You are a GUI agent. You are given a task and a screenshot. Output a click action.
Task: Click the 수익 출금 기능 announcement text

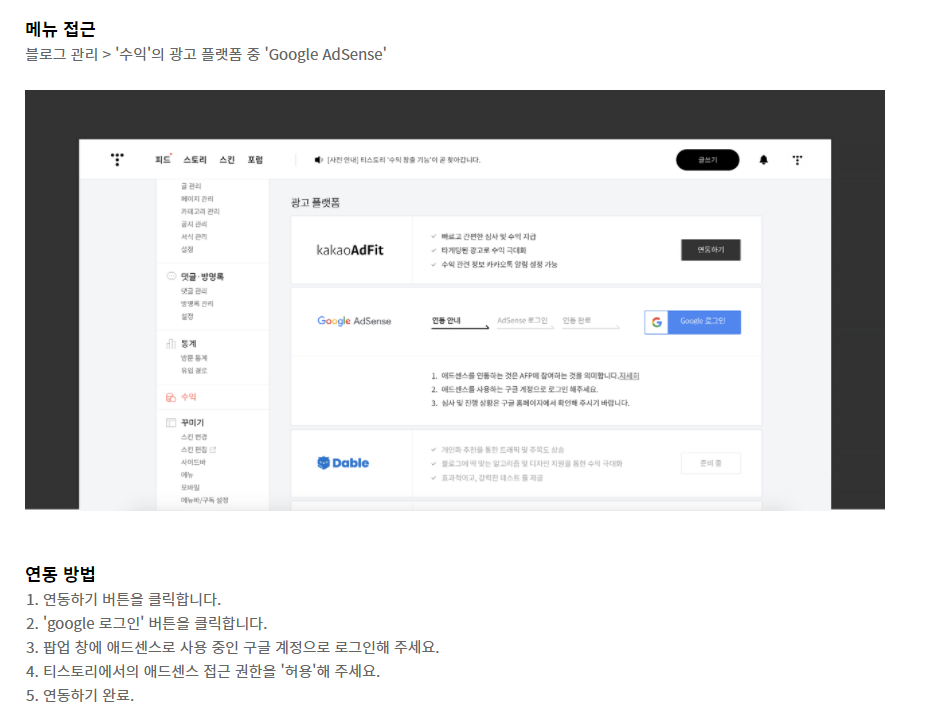(403, 160)
